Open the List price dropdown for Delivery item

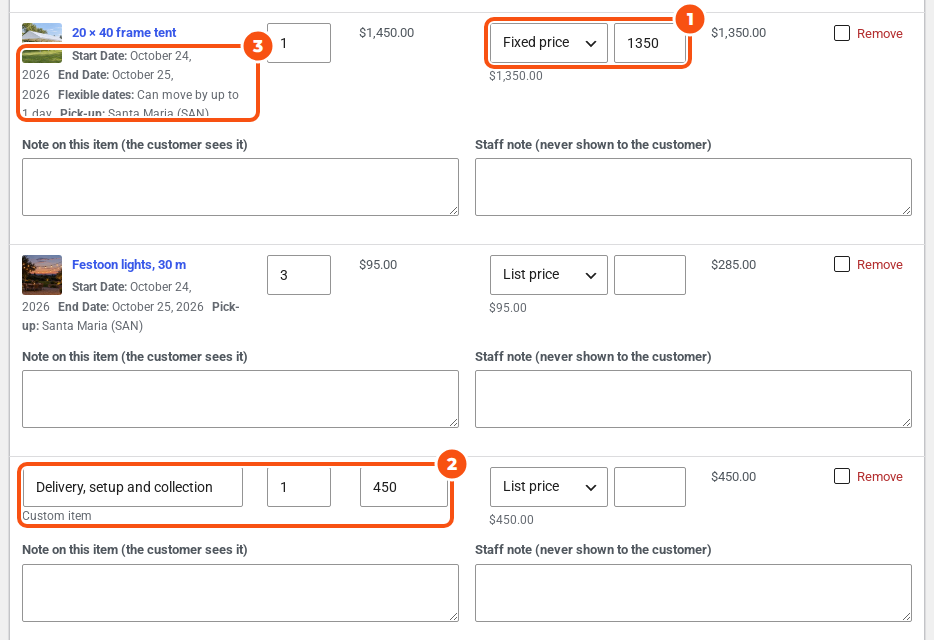[x=549, y=487]
